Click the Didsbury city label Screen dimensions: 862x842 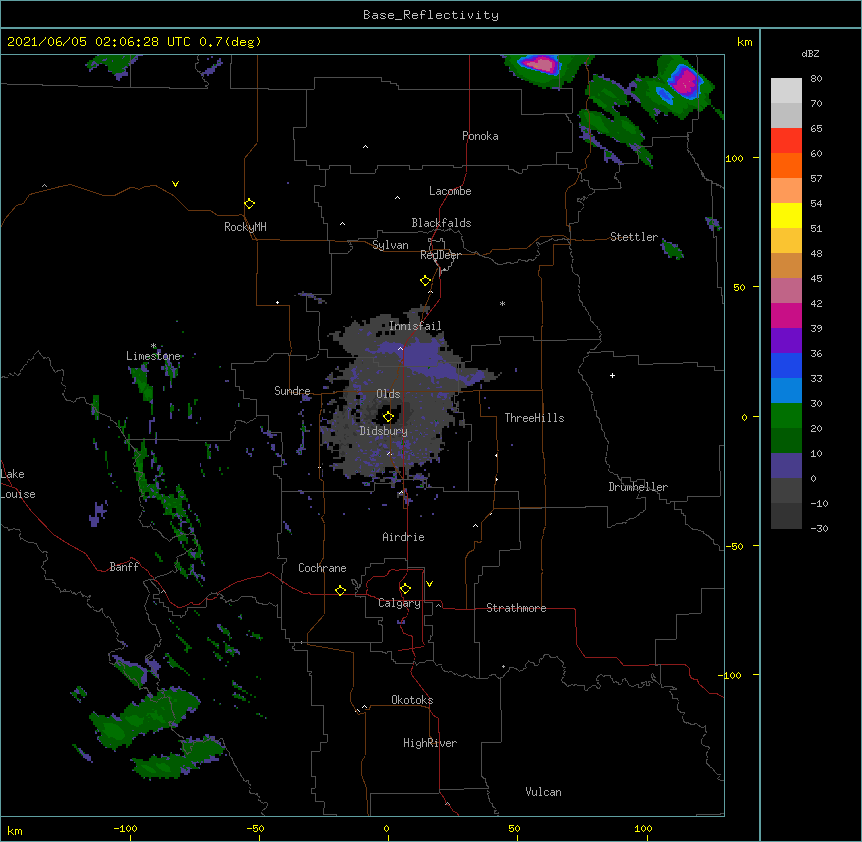[x=383, y=431]
